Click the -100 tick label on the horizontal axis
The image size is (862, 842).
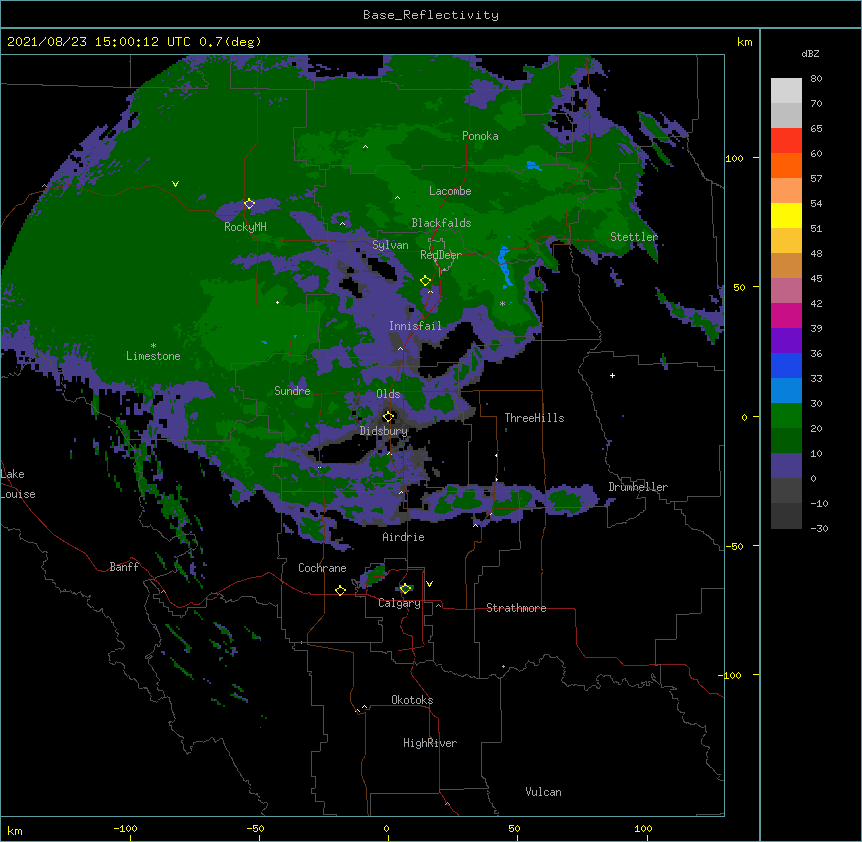(x=125, y=828)
